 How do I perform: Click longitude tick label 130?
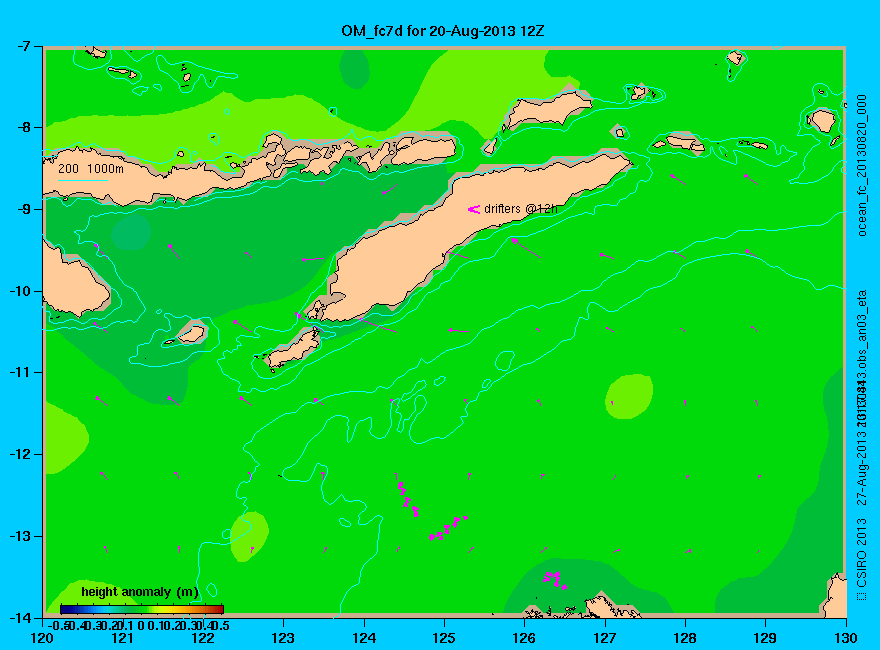846,638
